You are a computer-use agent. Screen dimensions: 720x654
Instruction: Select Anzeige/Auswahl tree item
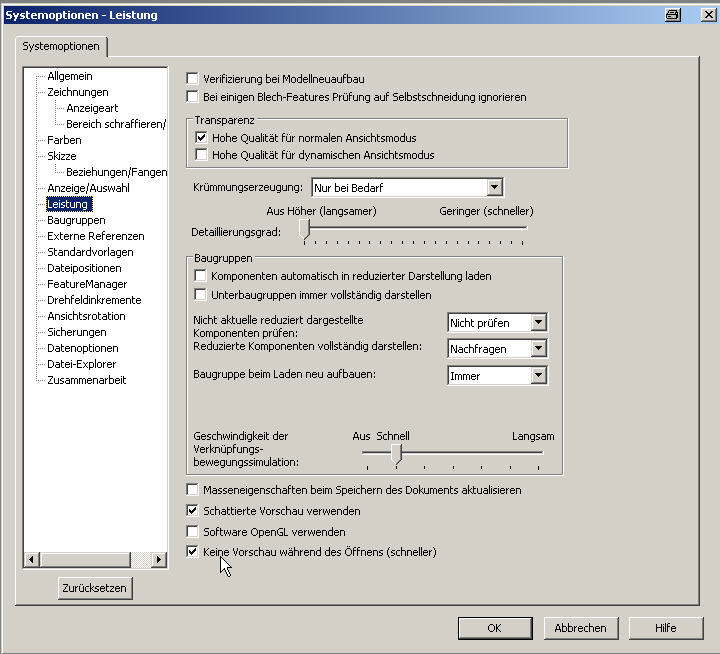88,188
